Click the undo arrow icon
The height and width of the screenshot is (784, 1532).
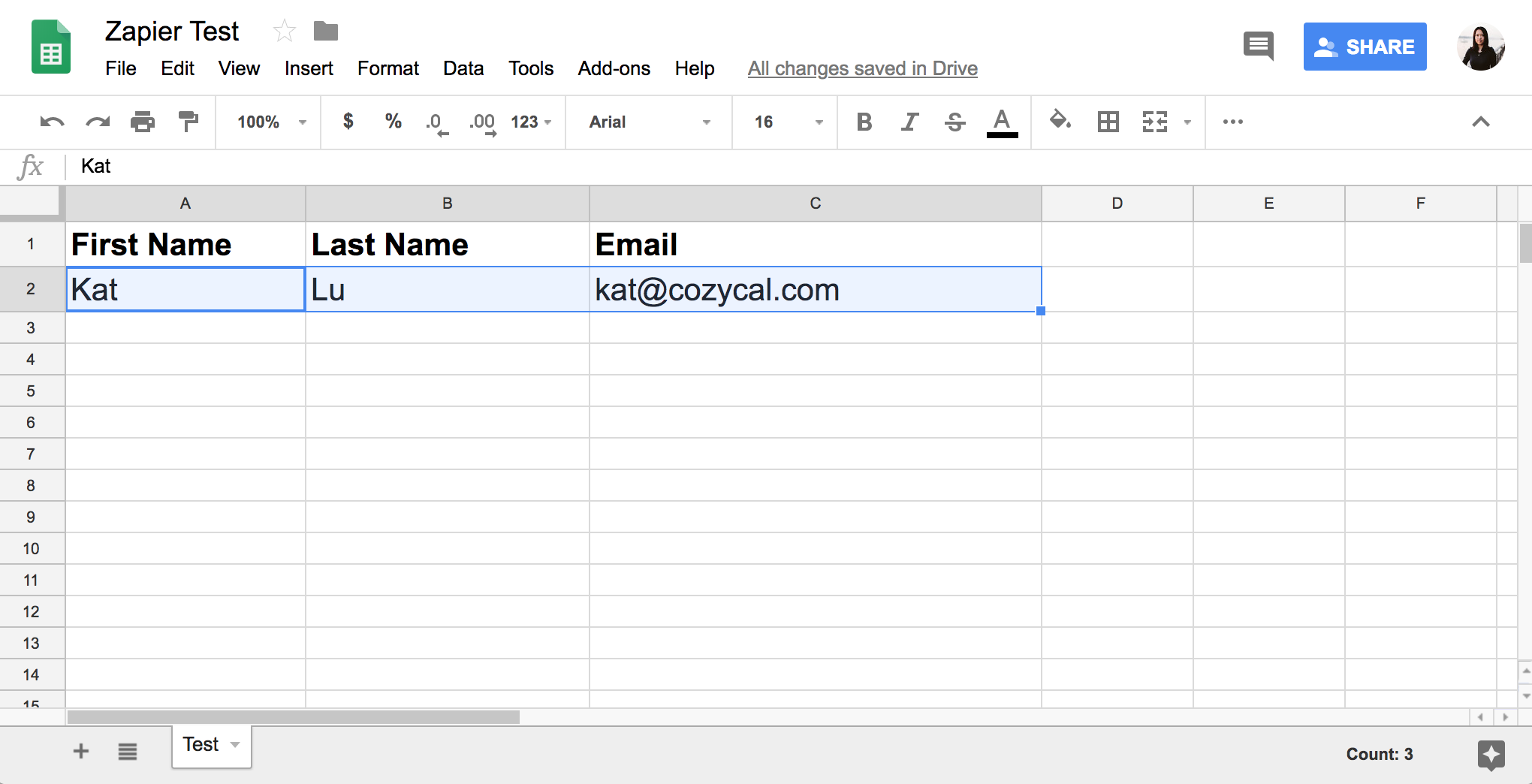(52, 122)
